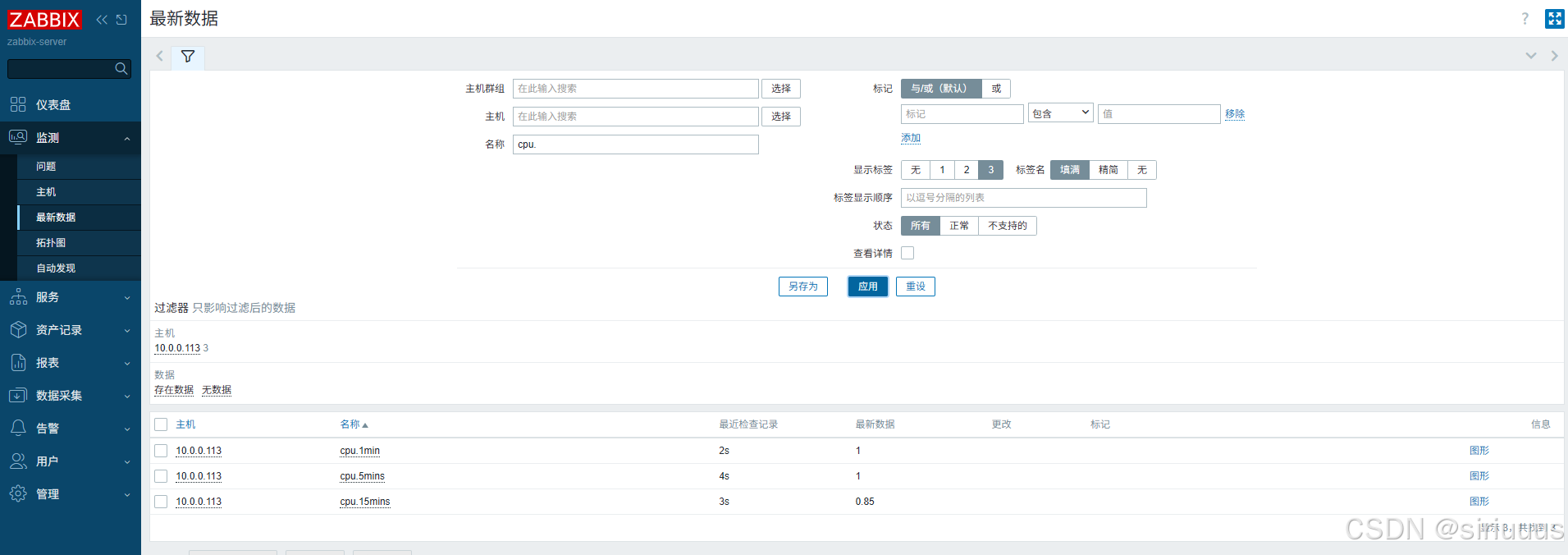Expand the 服务 menu section
Screen dimensions: 1568x555
click(127, 298)
